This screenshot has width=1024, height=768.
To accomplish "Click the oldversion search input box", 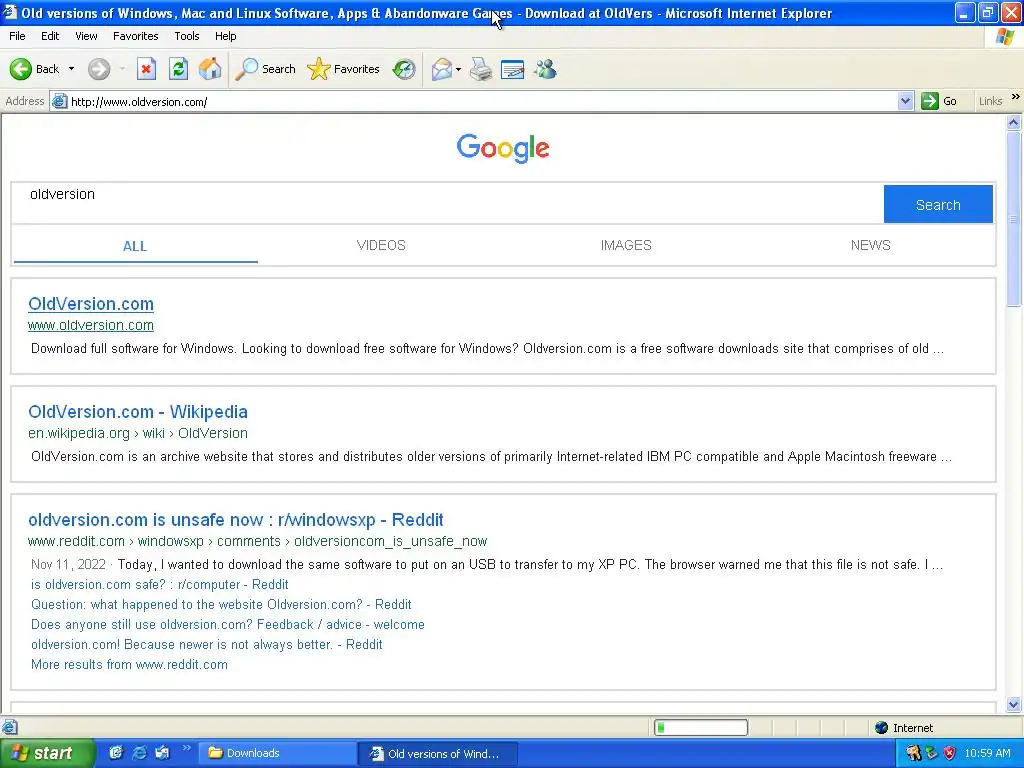I will click(447, 204).
